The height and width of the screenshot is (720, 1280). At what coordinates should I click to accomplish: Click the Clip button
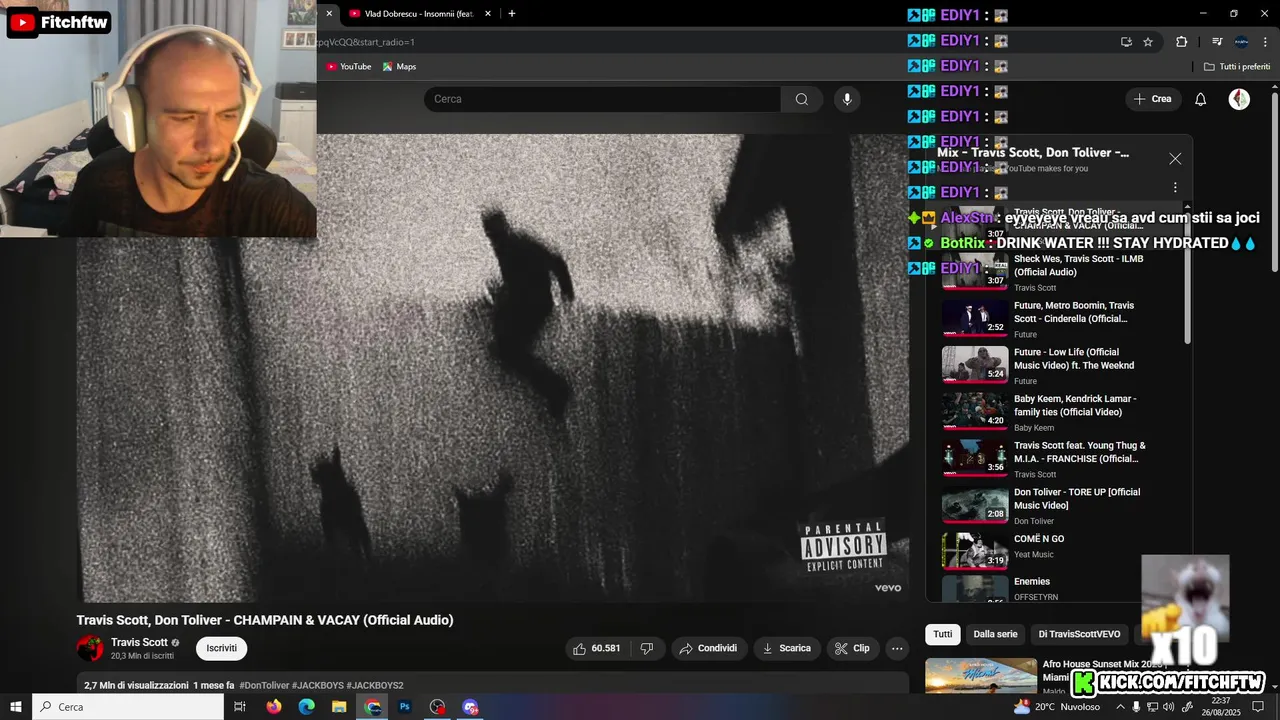click(x=852, y=648)
